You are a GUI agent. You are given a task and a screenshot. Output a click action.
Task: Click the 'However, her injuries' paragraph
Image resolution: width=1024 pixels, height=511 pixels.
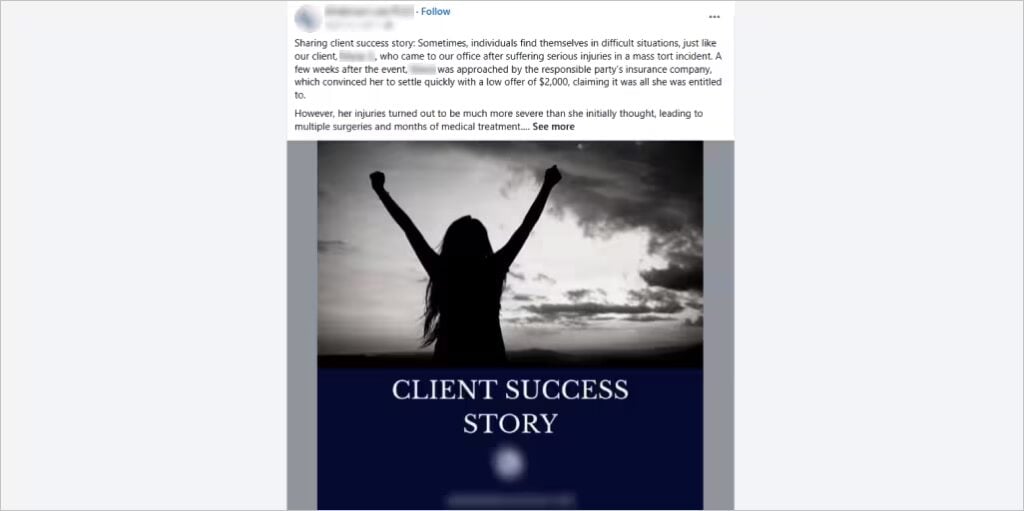click(498, 120)
